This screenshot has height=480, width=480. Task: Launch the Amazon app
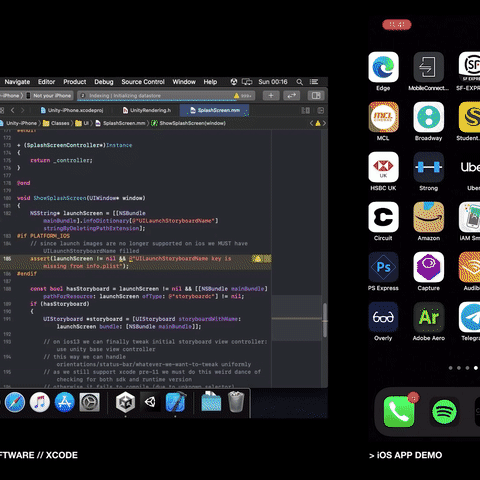(x=429, y=217)
